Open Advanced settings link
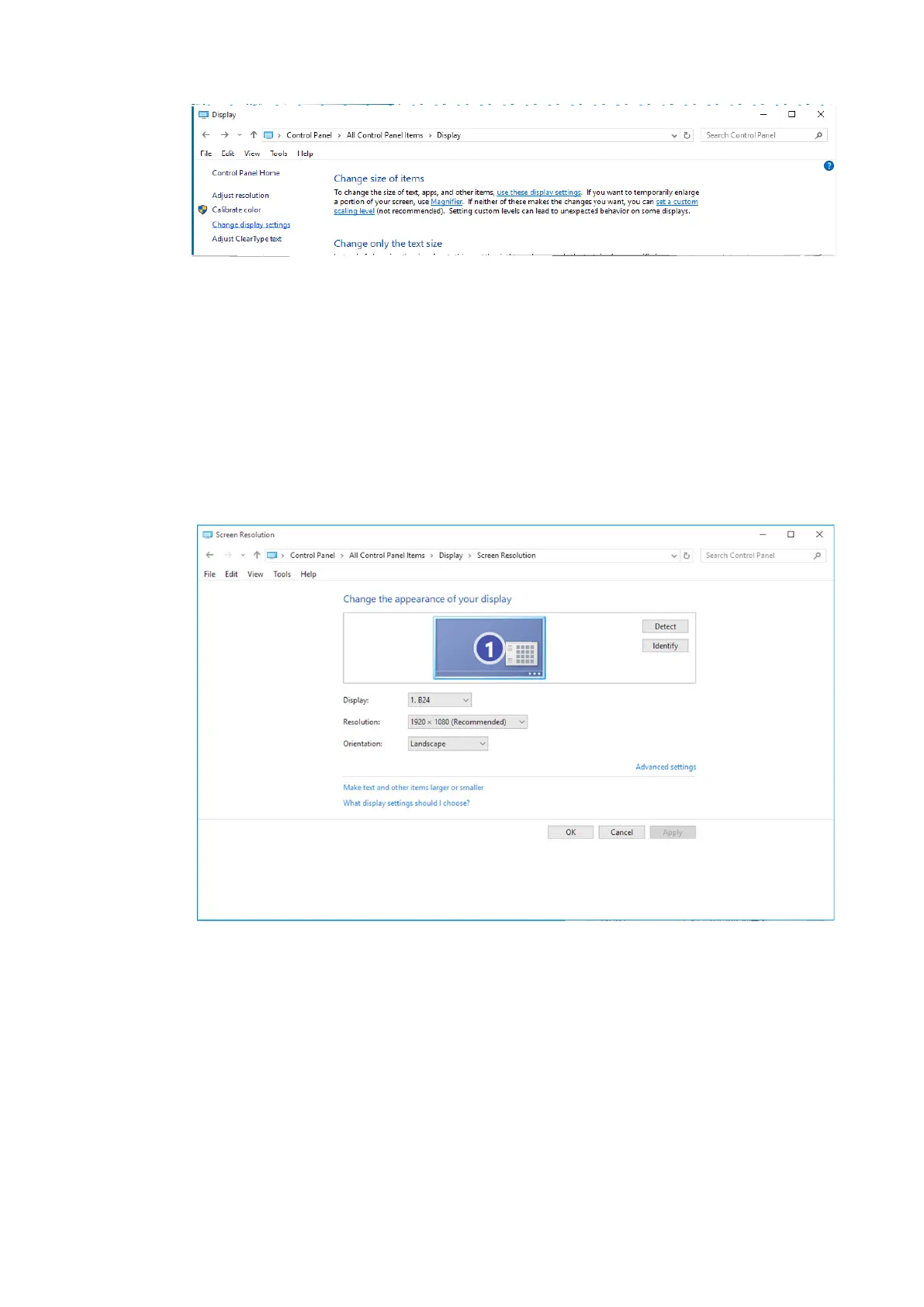 pyautogui.click(x=665, y=767)
